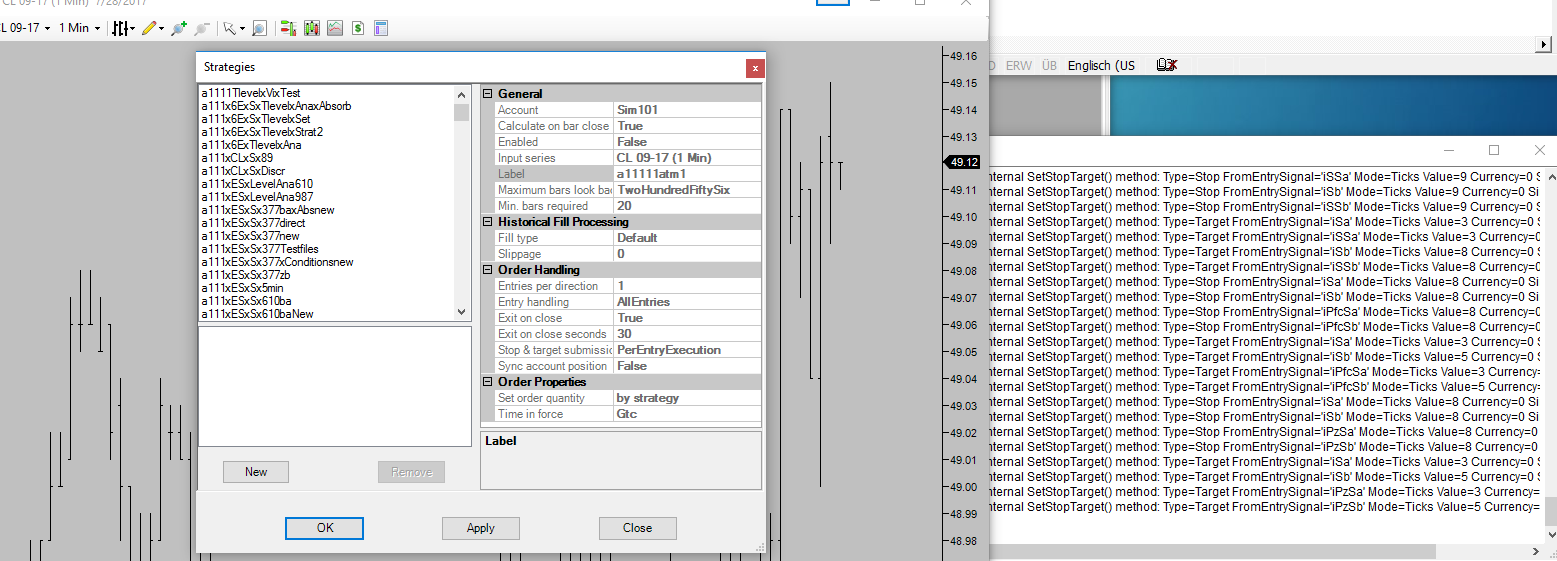Select strategy a111xESxSx377direct

253,223
